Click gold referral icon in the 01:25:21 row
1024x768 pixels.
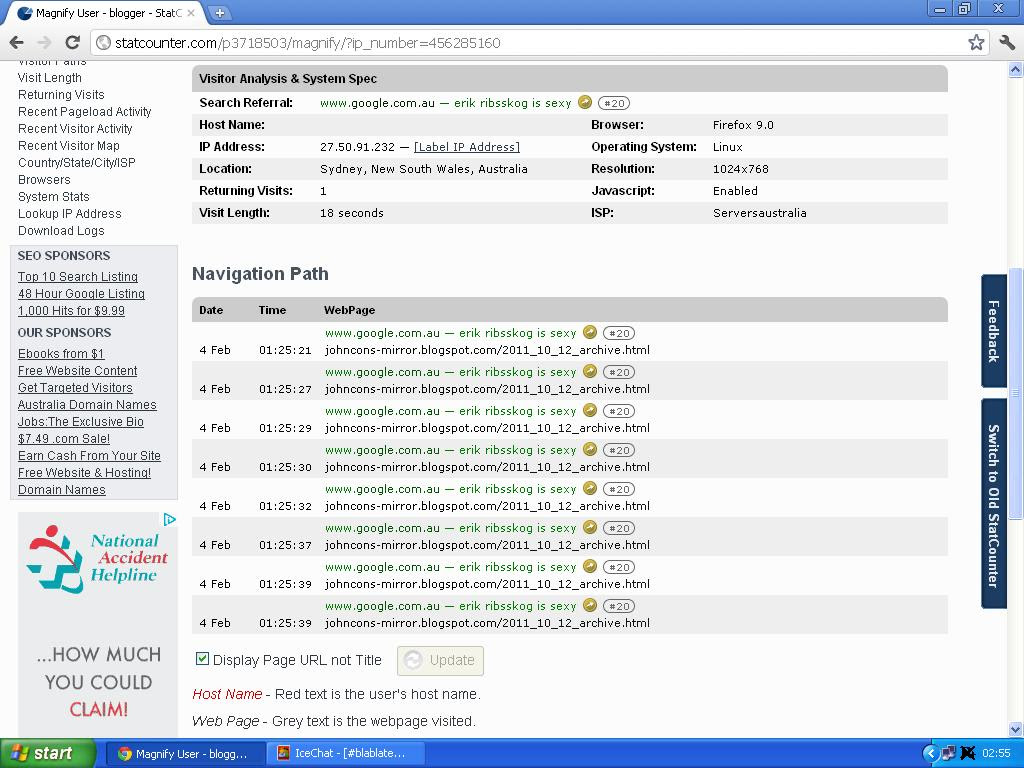pos(590,332)
